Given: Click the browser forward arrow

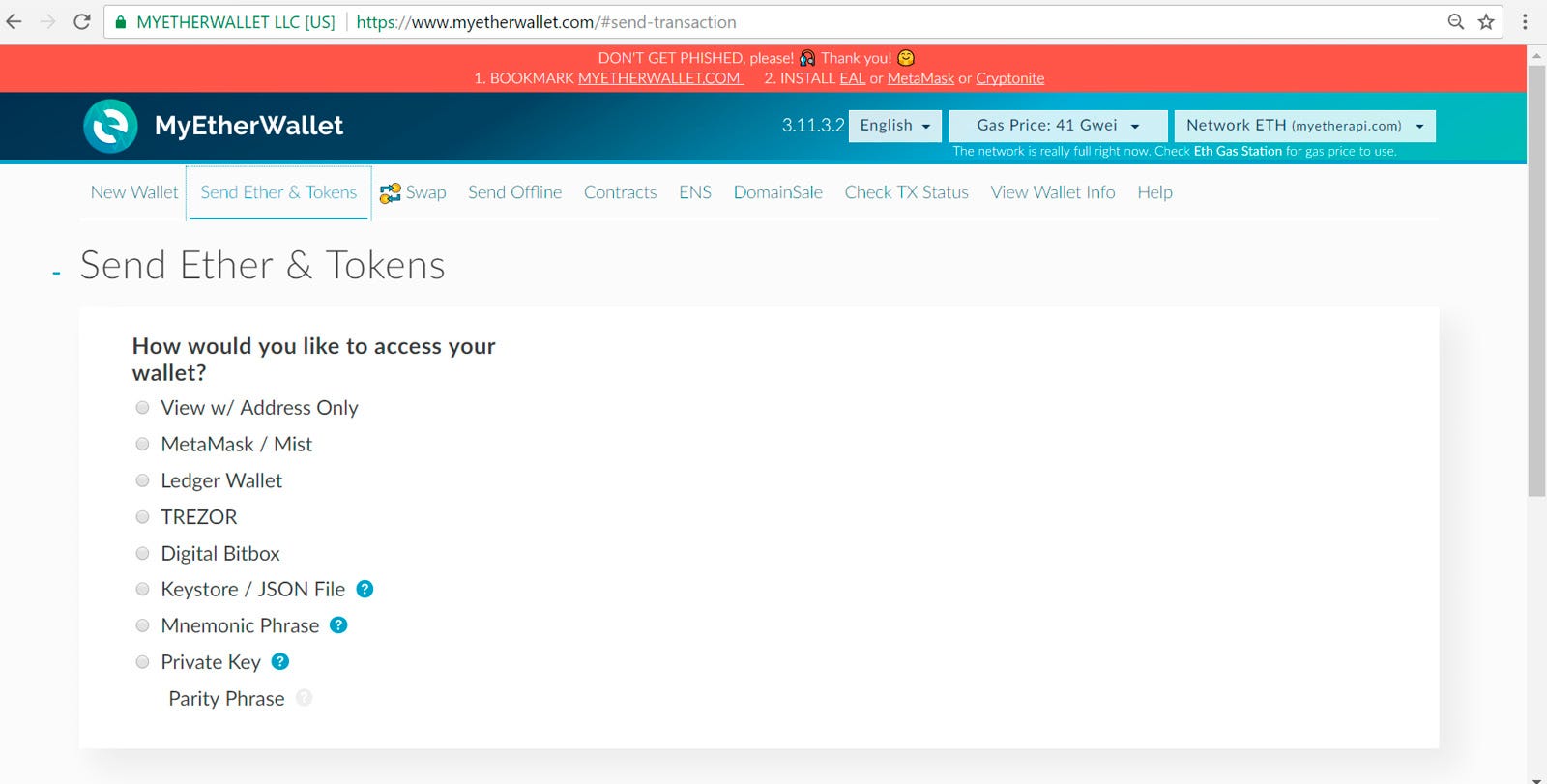Looking at the screenshot, I should tap(47, 21).
